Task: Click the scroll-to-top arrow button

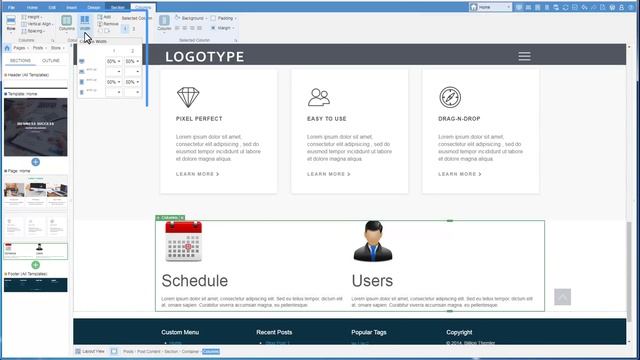Action: 562,297
